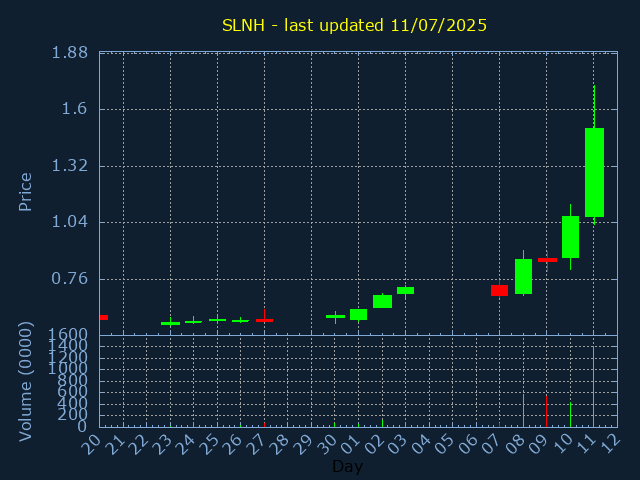This screenshot has width=640, height=480.
Task: Click the 1600 volume axis label
Action: [68, 335]
